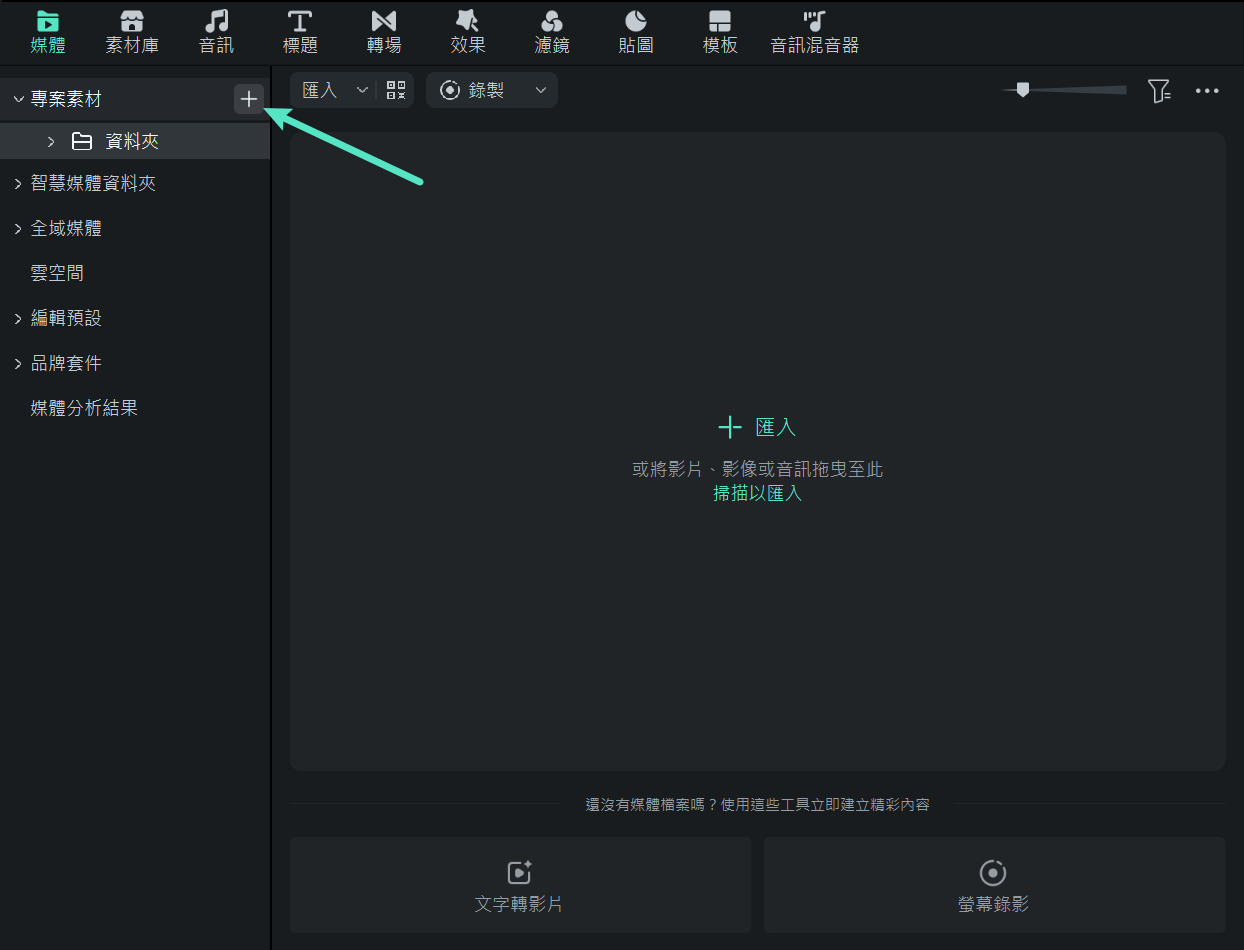Click the 掃描以匯入 link
This screenshot has width=1244, height=950.
click(x=757, y=494)
